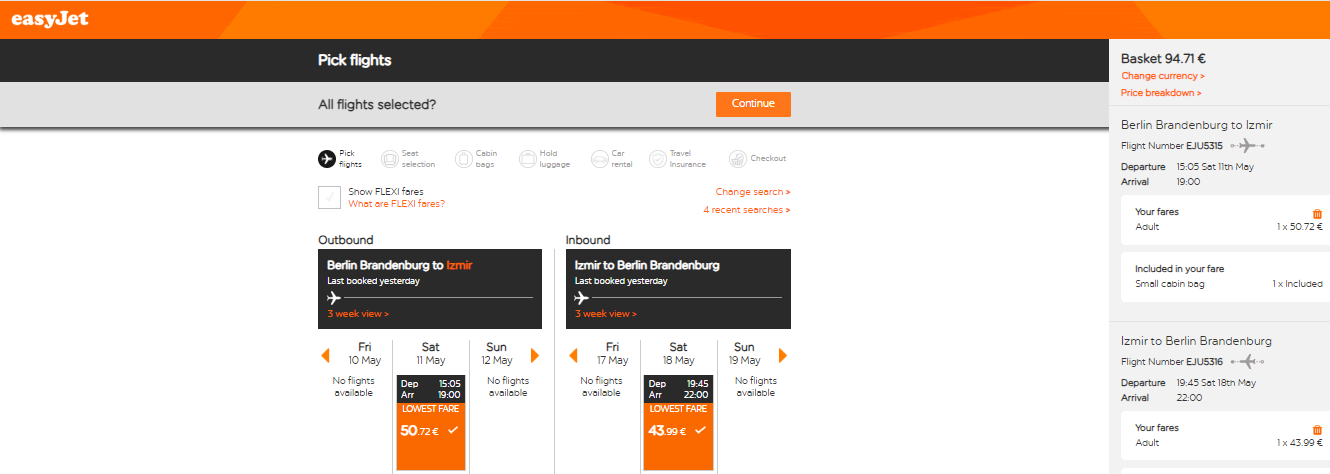The height and width of the screenshot is (474, 1330).
Task: Select the Checkout step icon
Action: 737,158
